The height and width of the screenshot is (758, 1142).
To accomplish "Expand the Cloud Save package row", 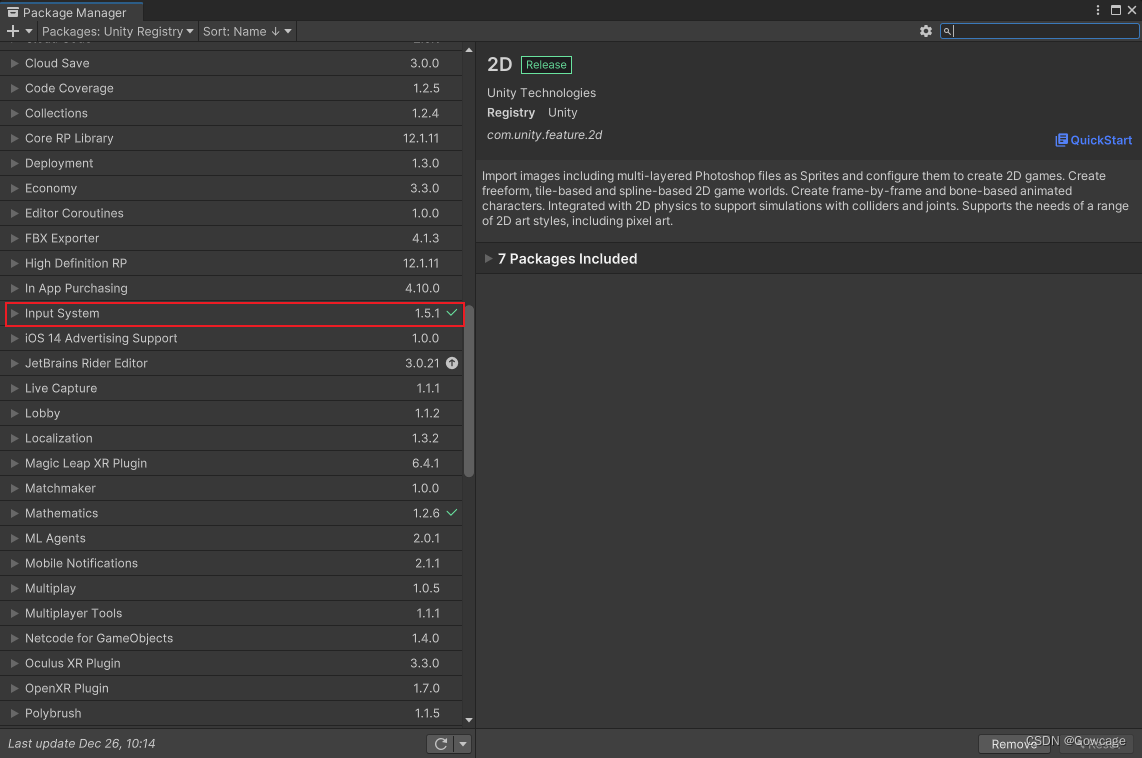I will [14, 63].
